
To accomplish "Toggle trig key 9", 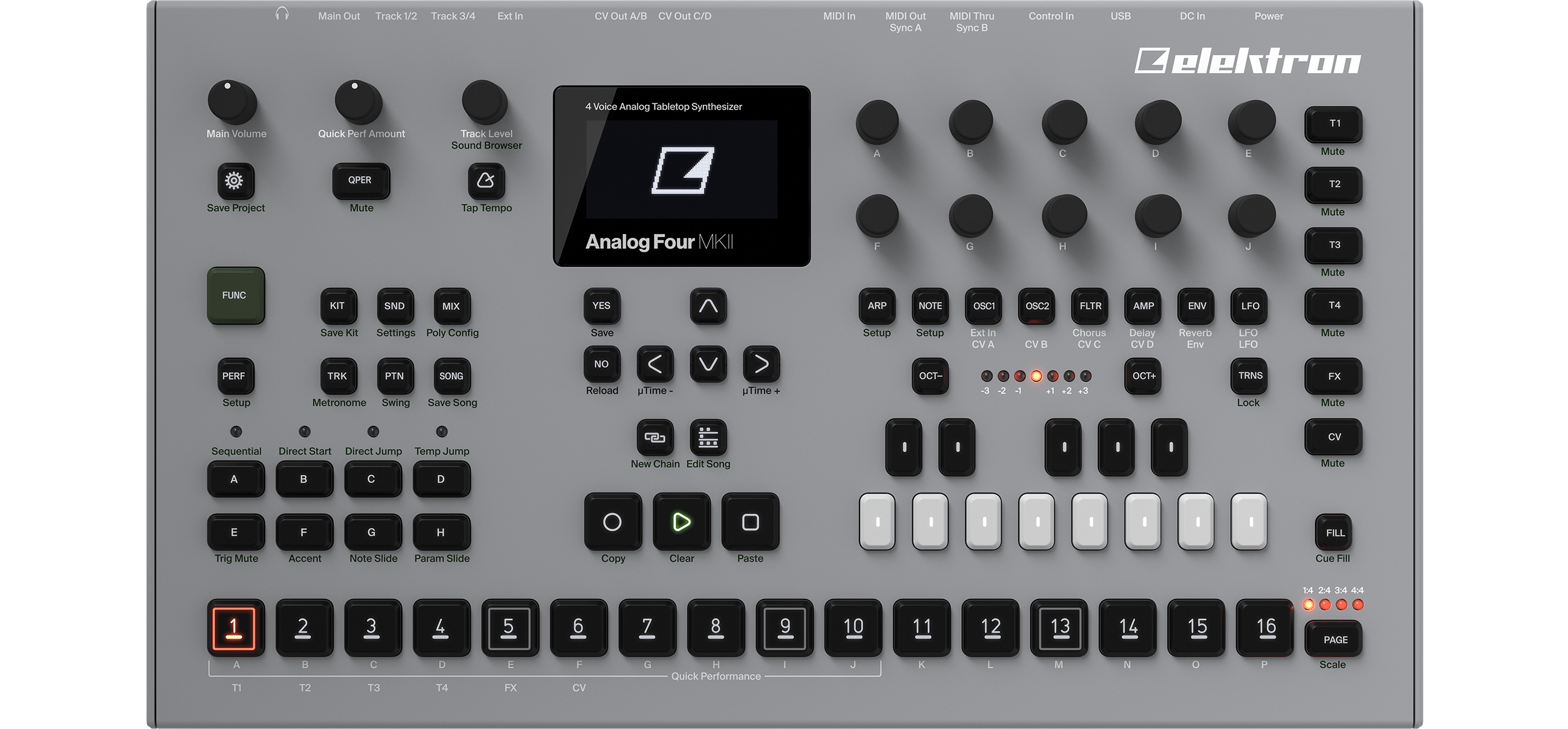I will tap(785, 628).
